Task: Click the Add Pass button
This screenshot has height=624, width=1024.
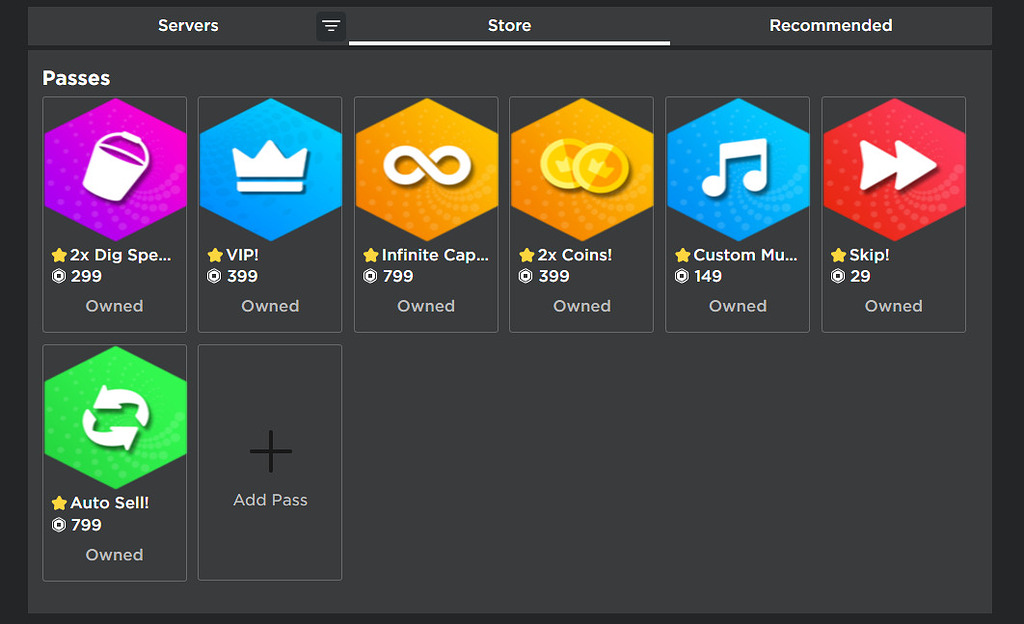Action: click(270, 462)
